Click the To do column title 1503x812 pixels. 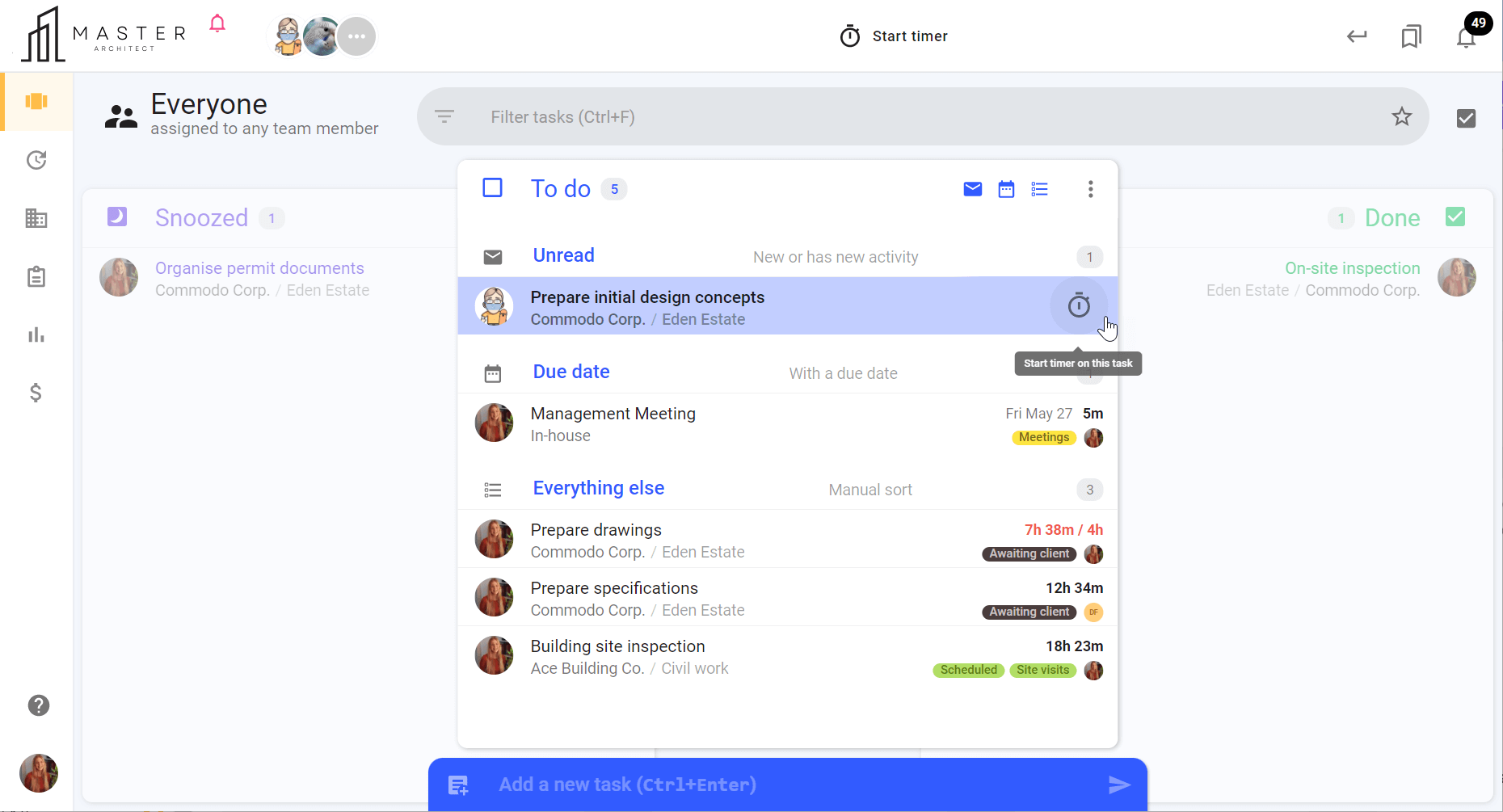pos(560,188)
